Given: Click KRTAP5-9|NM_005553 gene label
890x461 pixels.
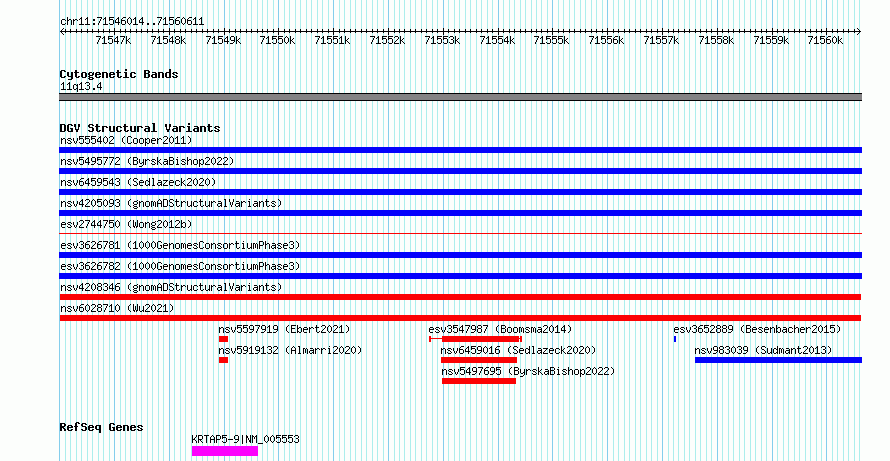Looking at the screenshot, I should point(246,439).
